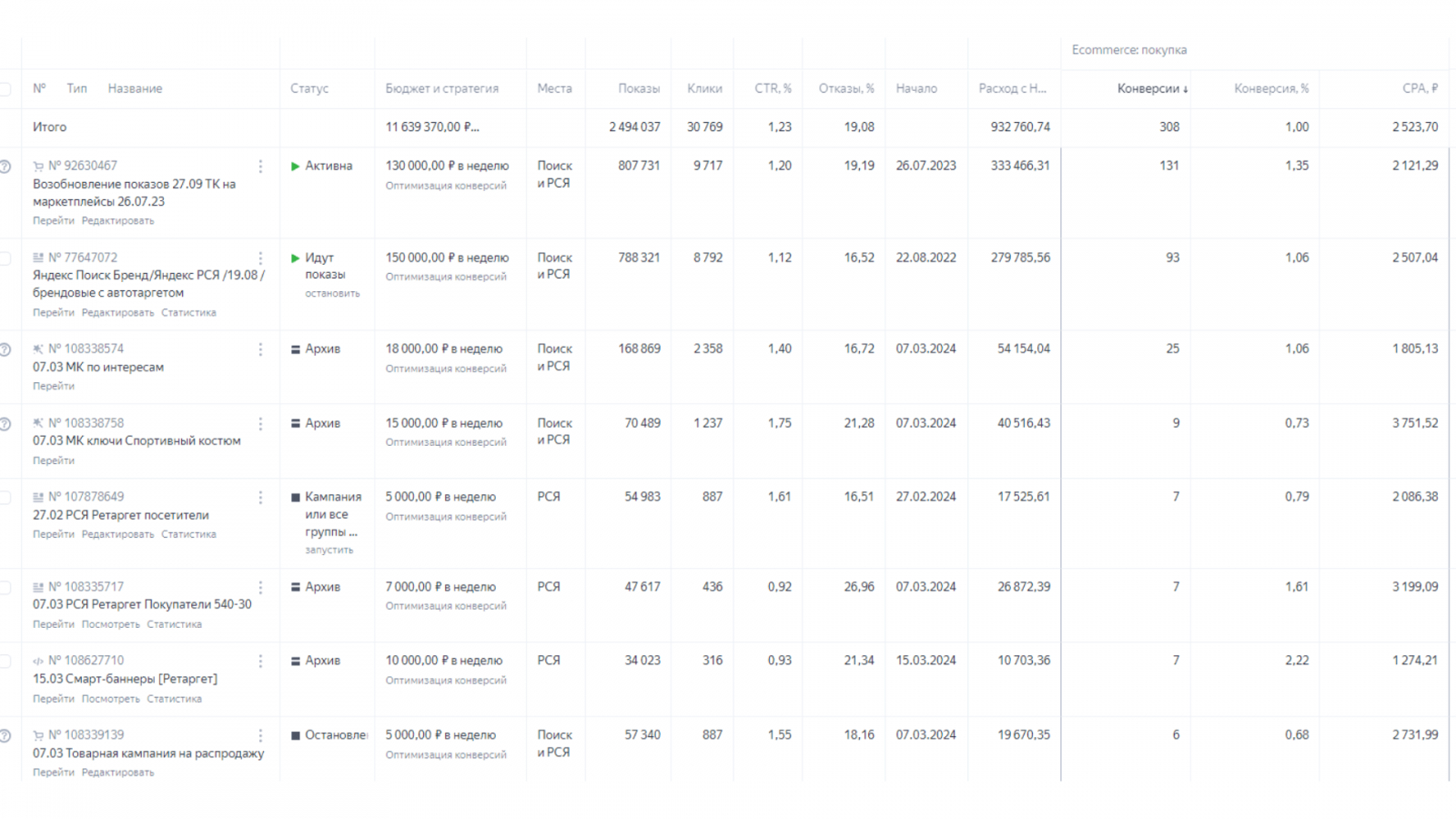This screenshot has height=819, width=1456.
Task: Open campaign name 07.03 МК по интересам
Action: click(98, 367)
